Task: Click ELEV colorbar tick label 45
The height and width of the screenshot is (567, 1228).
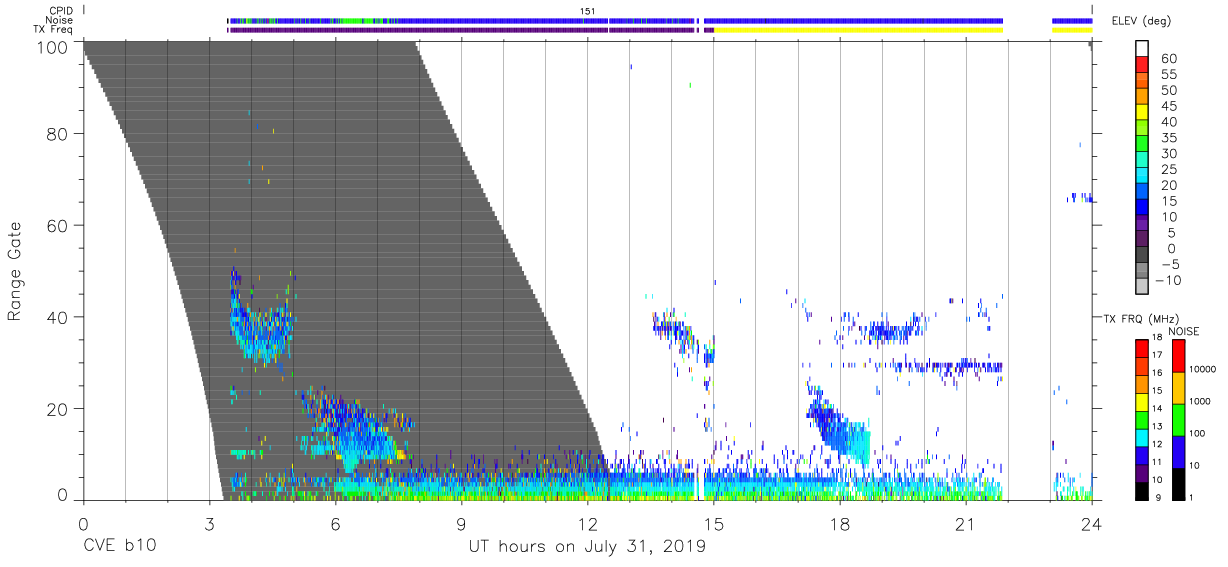Action: click(1169, 106)
